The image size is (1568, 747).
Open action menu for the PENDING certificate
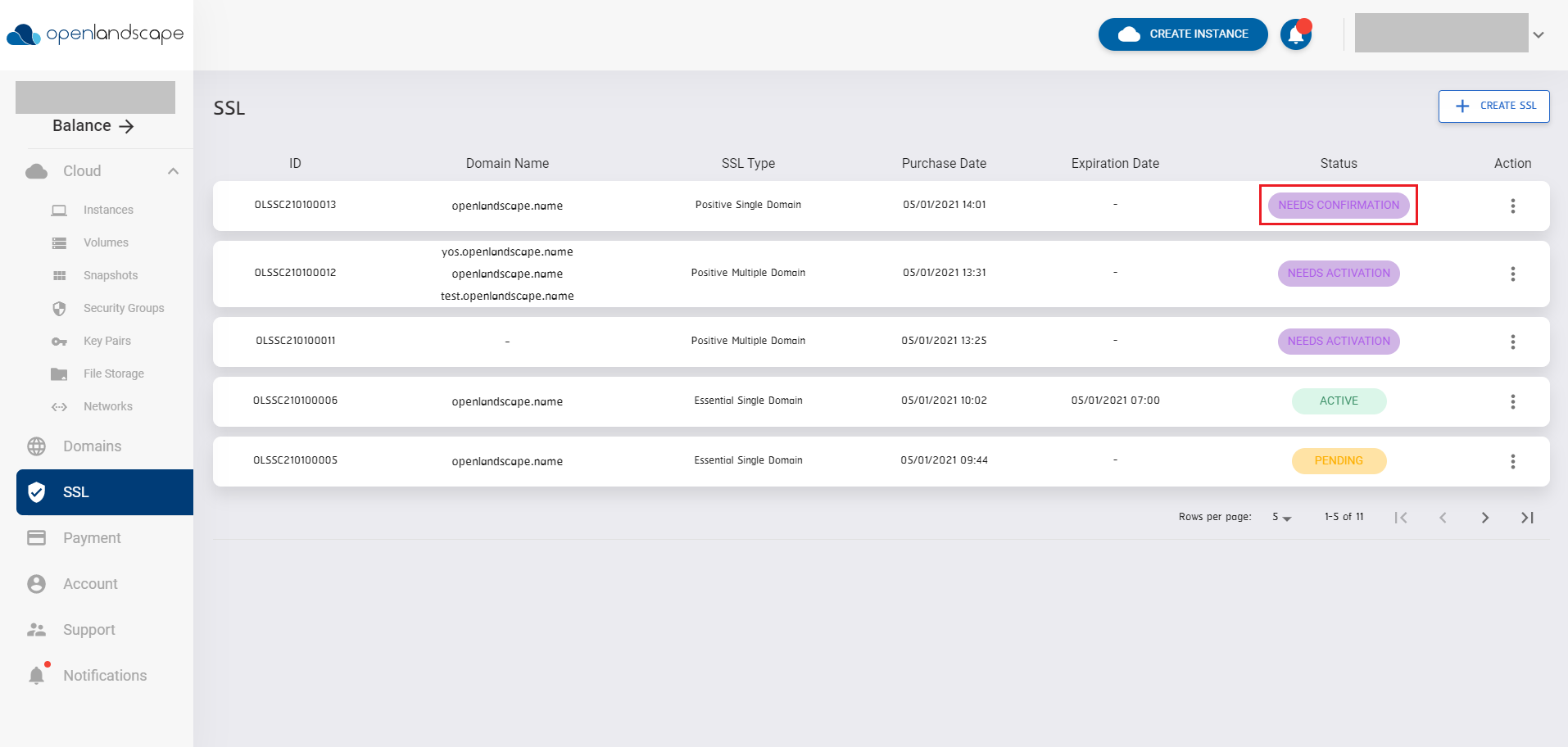1512,461
